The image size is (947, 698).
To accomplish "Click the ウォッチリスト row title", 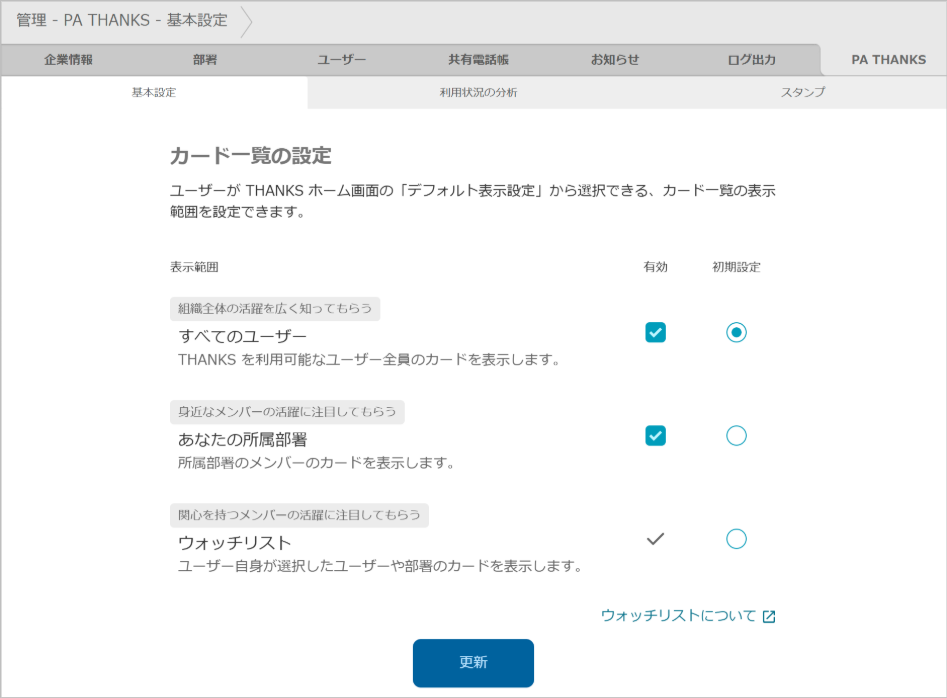I will (234, 542).
